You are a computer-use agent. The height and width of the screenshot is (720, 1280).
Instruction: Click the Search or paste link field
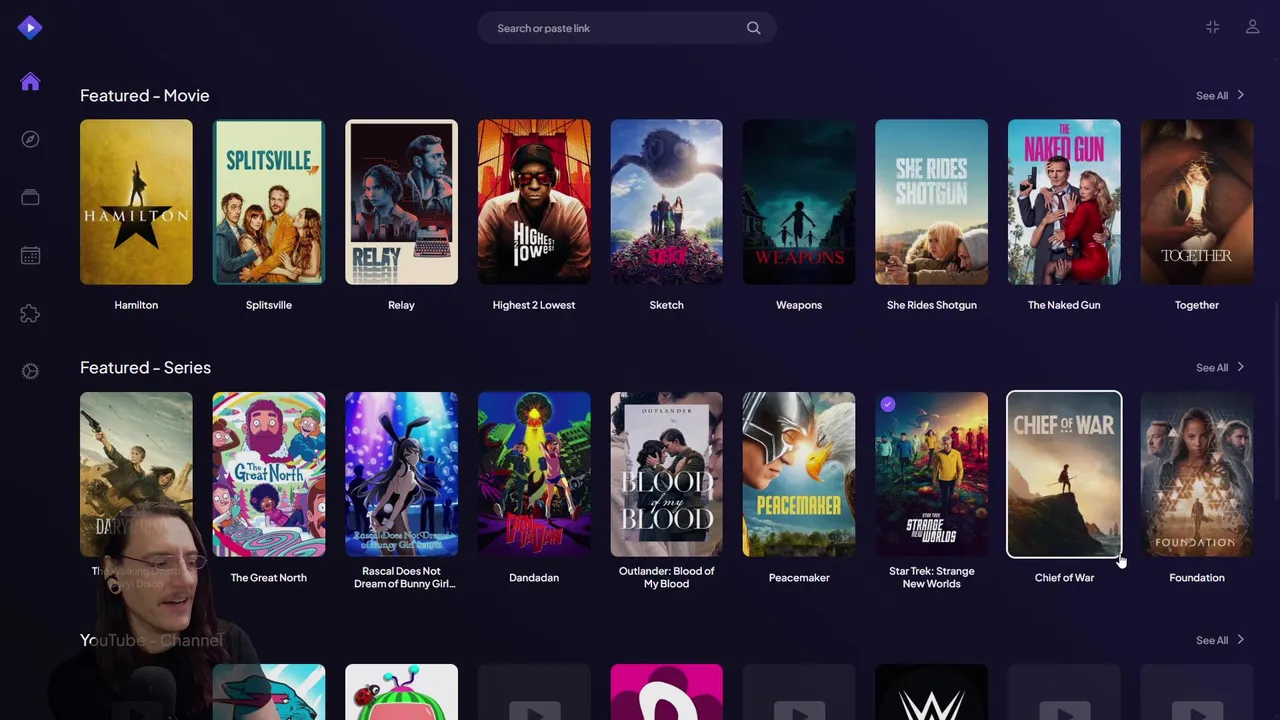click(627, 28)
